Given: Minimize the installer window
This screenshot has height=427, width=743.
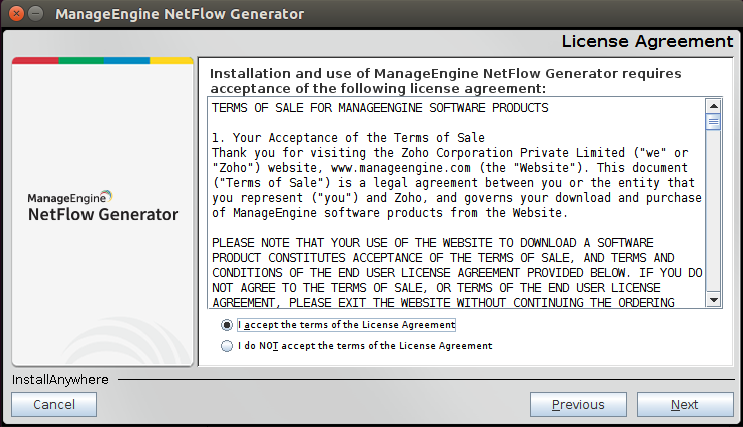Looking at the screenshot, I should tap(33, 15).
